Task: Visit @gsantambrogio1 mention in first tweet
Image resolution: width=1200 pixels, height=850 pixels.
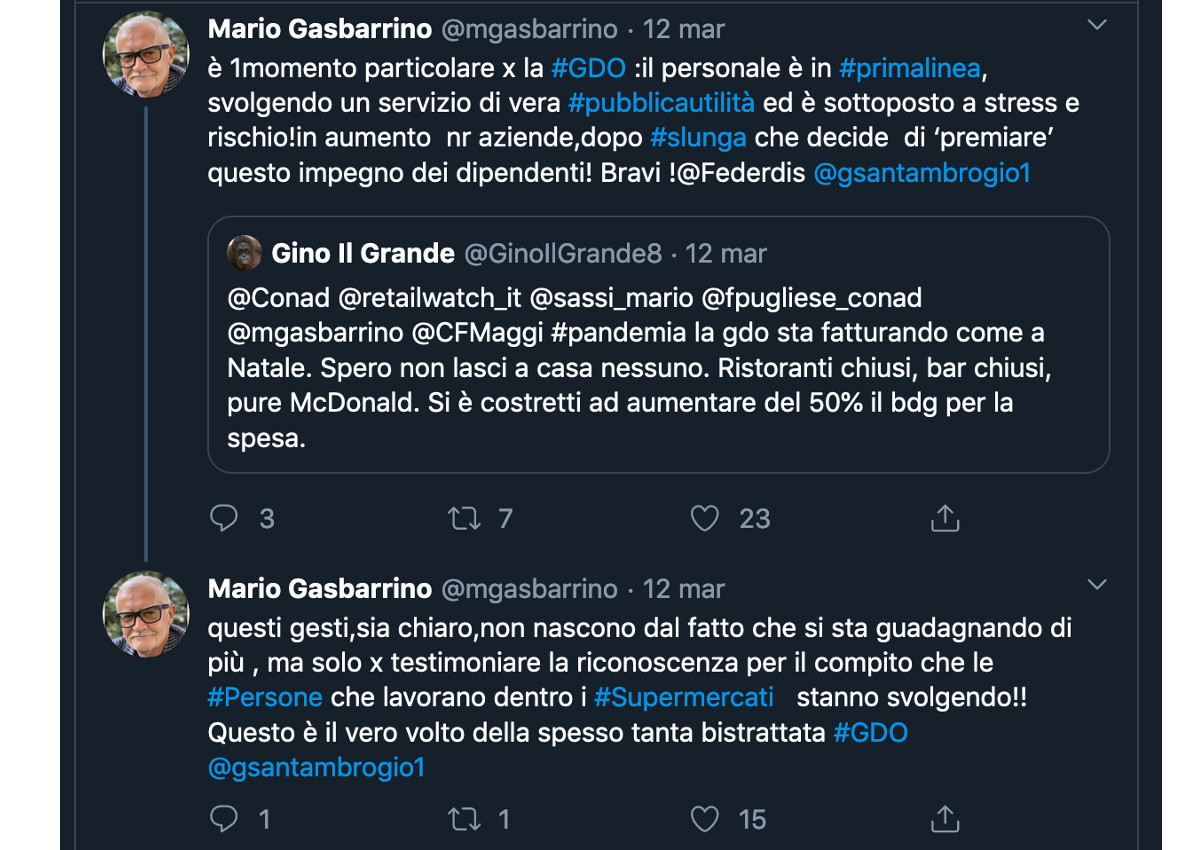Action: coord(922,173)
